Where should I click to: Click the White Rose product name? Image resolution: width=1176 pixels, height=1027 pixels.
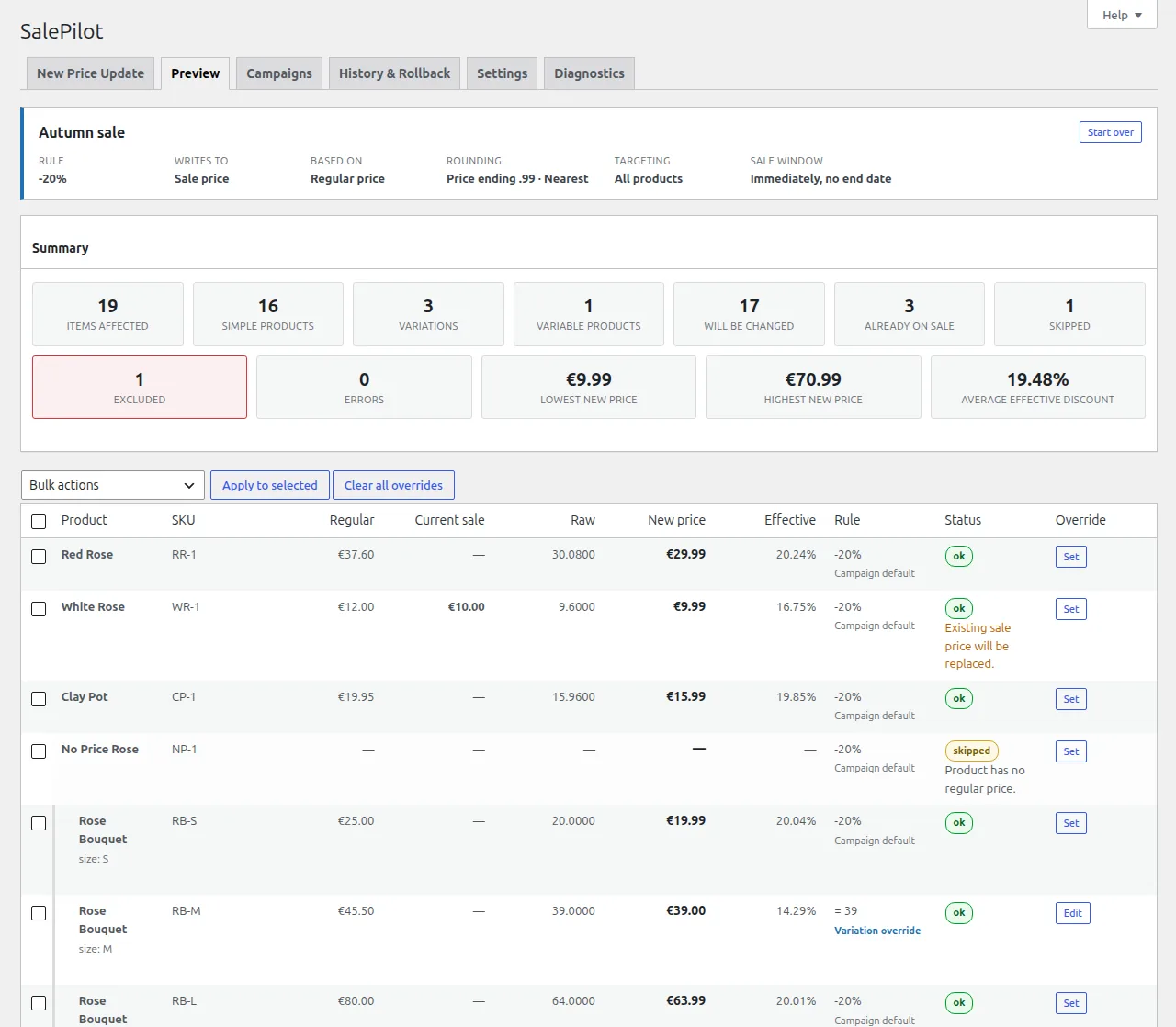coord(93,607)
